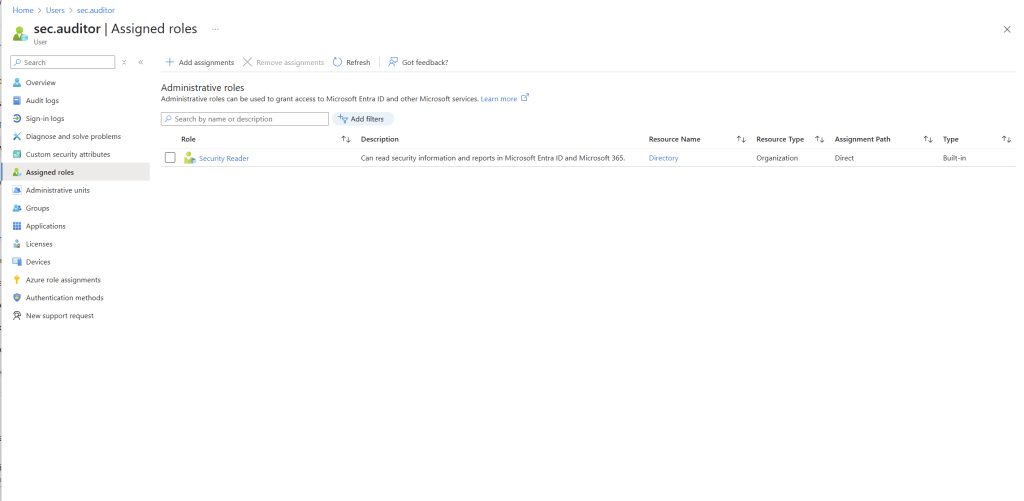Collapse the sidebar navigation menu

140,62
